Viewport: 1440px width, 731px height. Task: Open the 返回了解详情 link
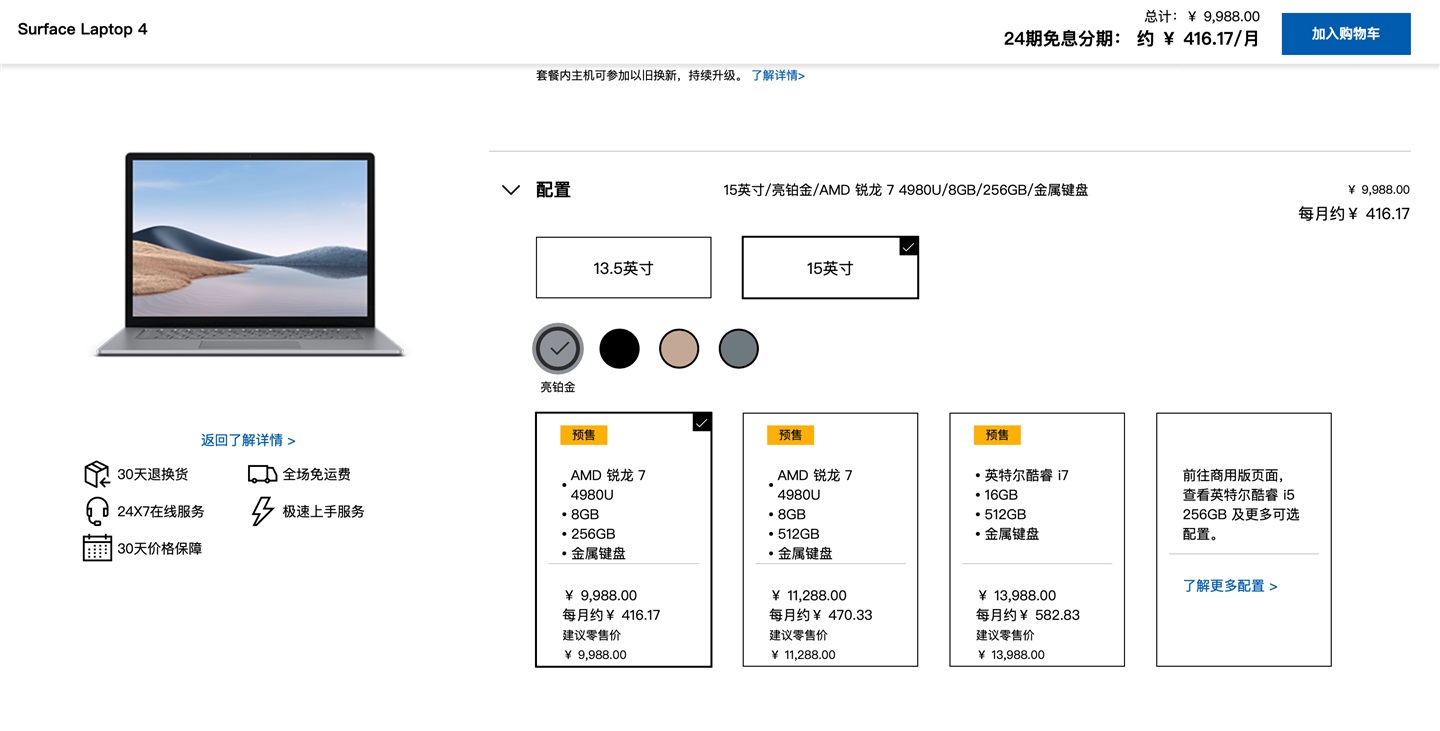pos(248,440)
